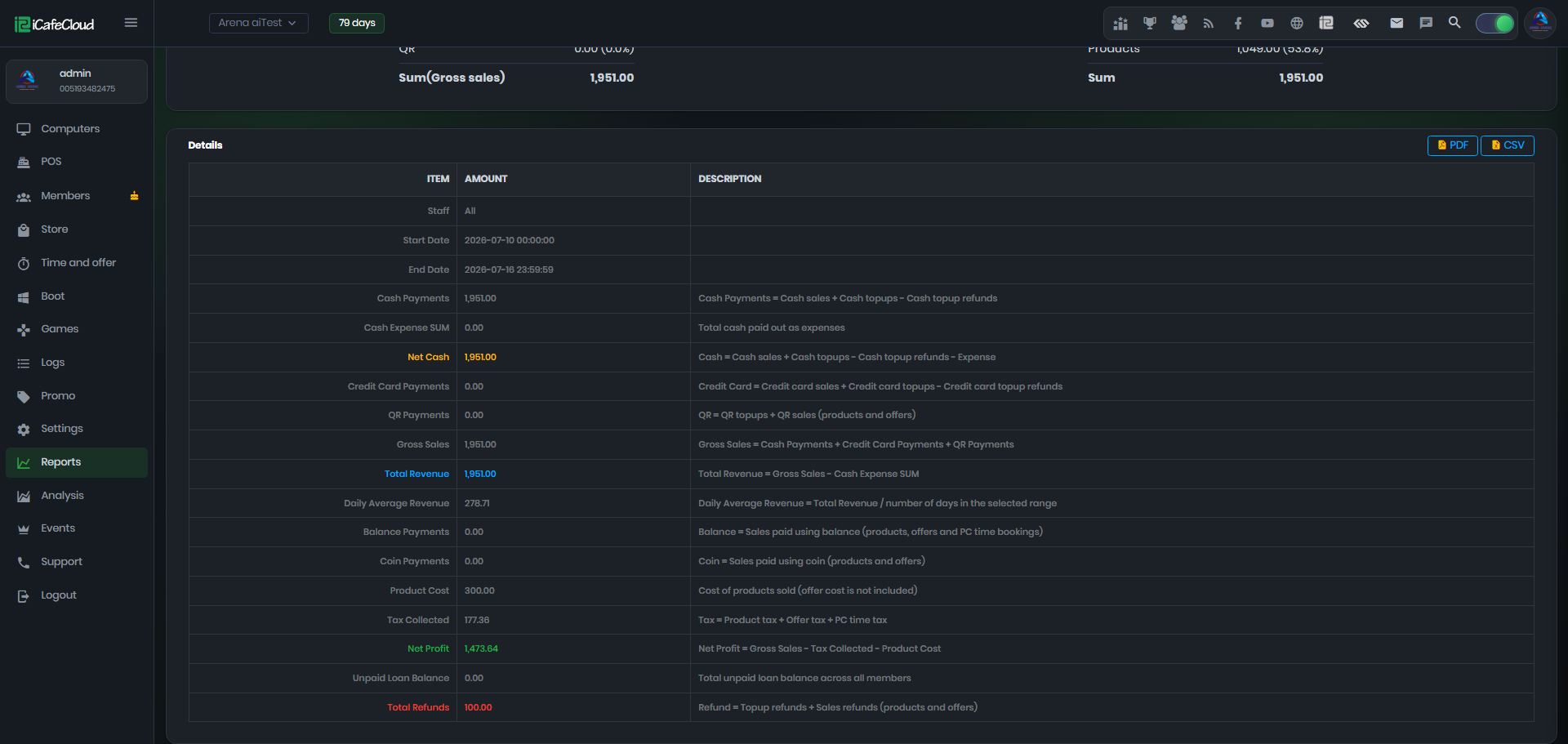Open the globe website icon
Viewport: 1568px width, 744px height.
1297,24
